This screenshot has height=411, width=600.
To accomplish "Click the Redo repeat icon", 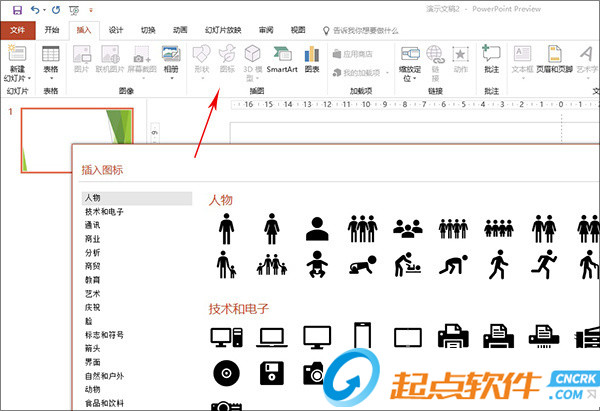I will point(56,10).
